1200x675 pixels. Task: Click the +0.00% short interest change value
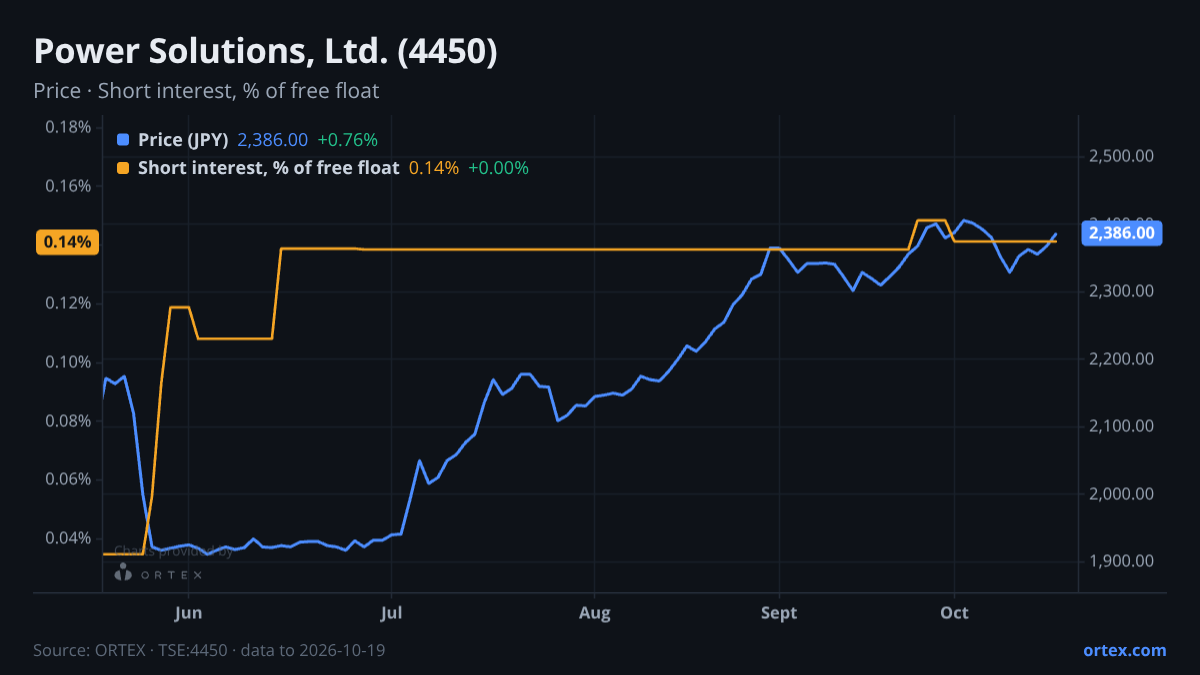point(498,168)
